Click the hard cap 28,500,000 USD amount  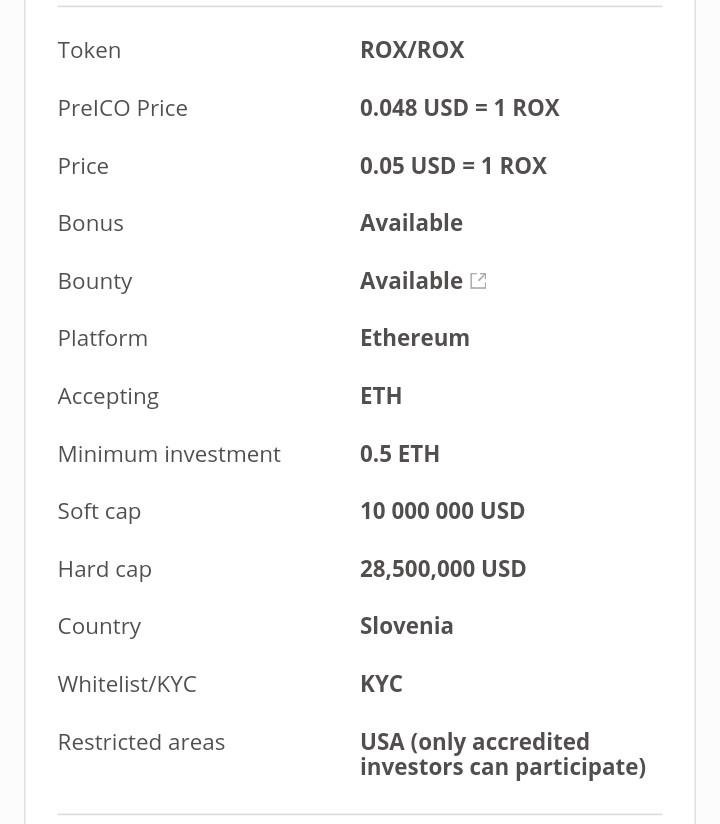(443, 569)
